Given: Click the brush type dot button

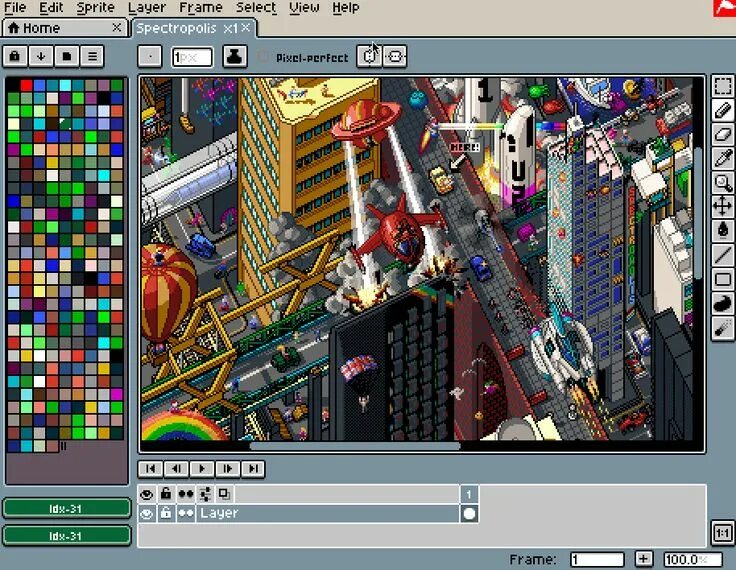Looking at the screenshot, I should pos(150,57).
